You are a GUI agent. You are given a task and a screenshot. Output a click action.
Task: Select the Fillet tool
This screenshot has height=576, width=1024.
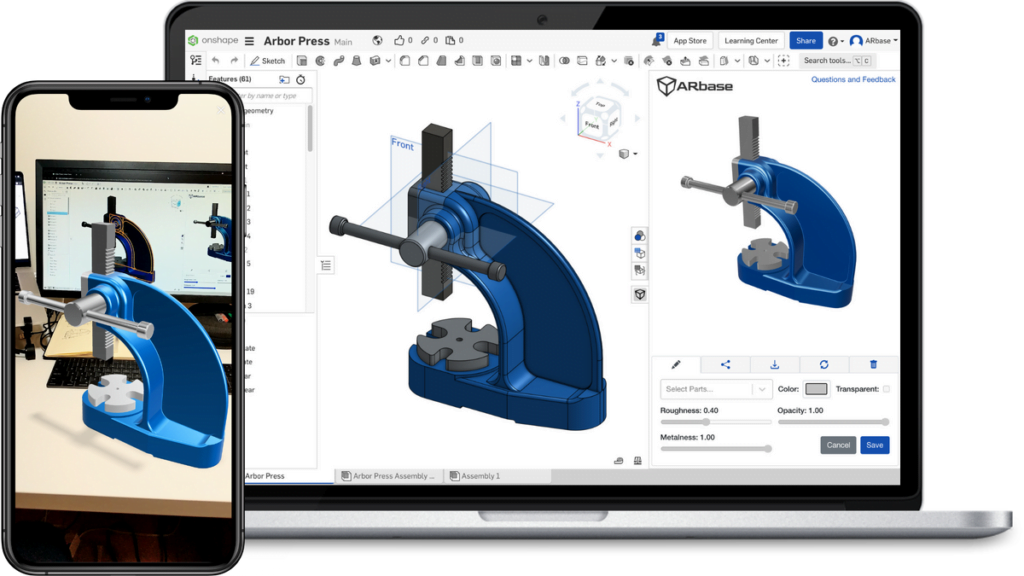[405, 61]
